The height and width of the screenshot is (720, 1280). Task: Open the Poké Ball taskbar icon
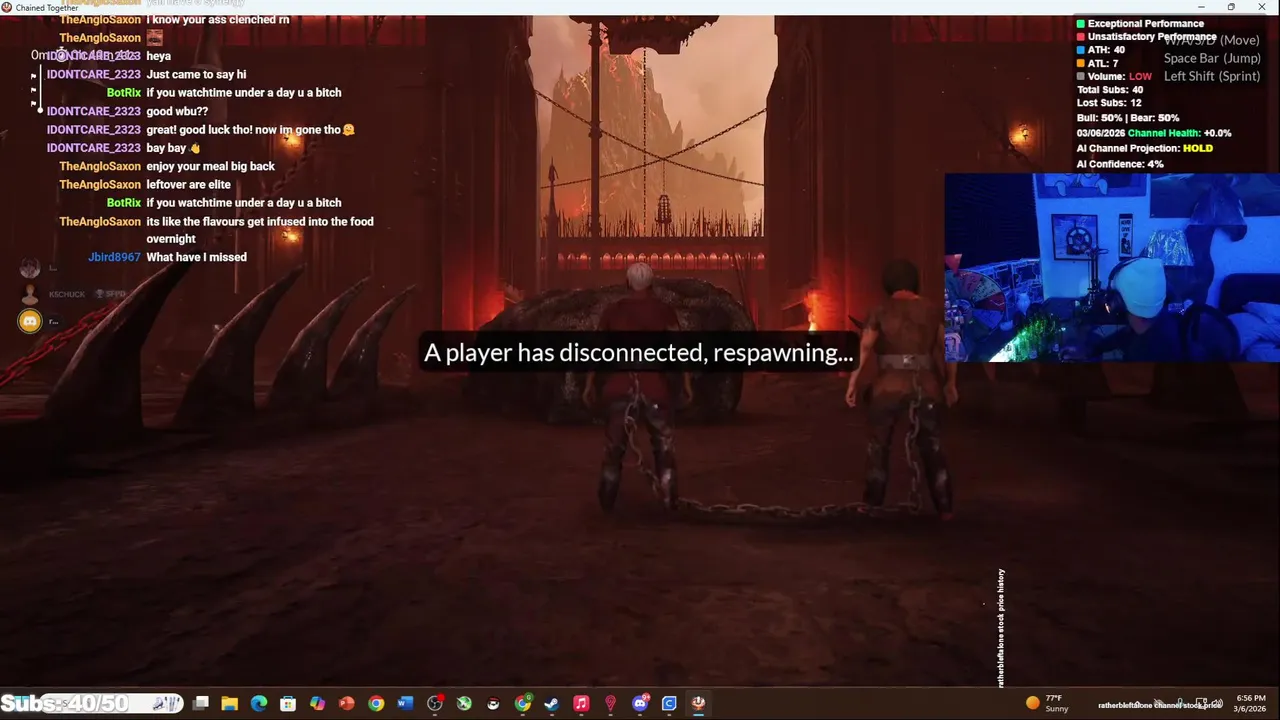pos(493,703)
